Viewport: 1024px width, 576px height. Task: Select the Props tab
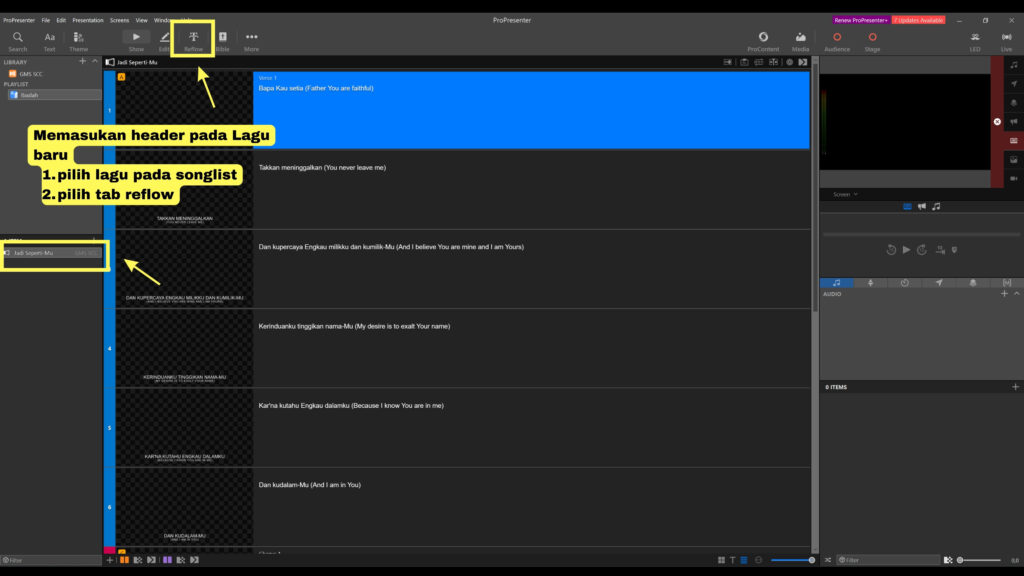point(972,283)
